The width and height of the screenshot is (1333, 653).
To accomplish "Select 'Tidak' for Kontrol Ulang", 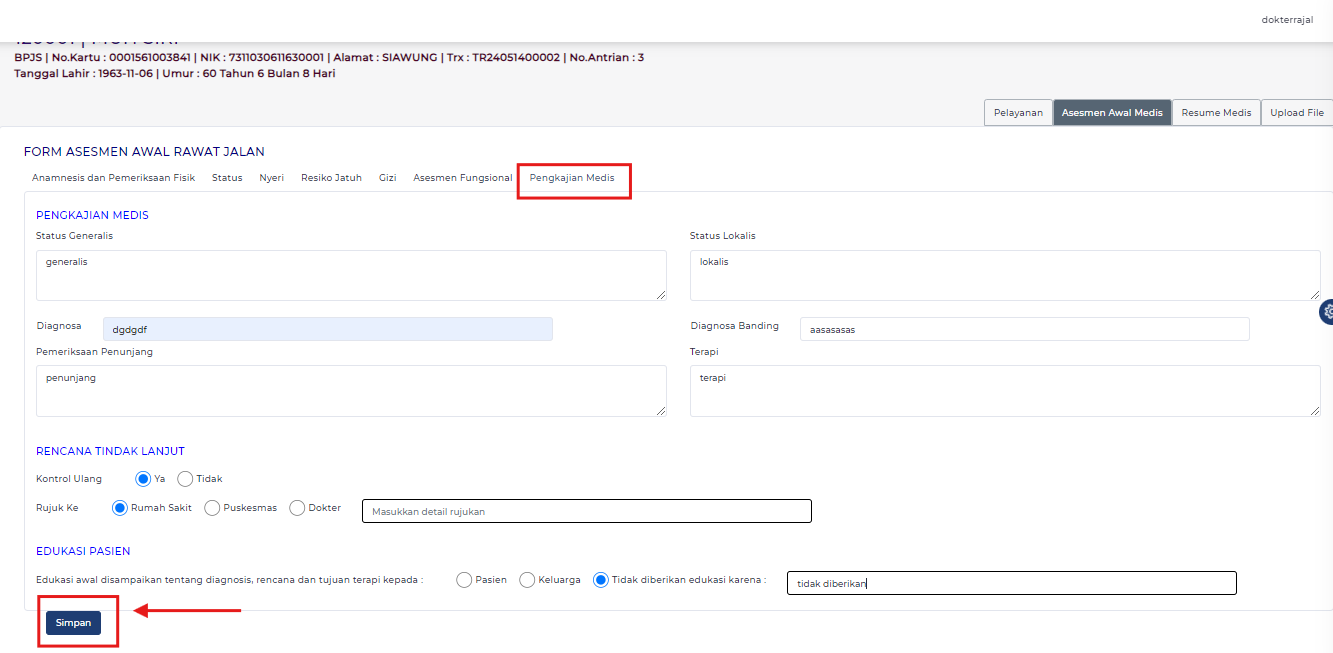I will [x=185, y=479].
